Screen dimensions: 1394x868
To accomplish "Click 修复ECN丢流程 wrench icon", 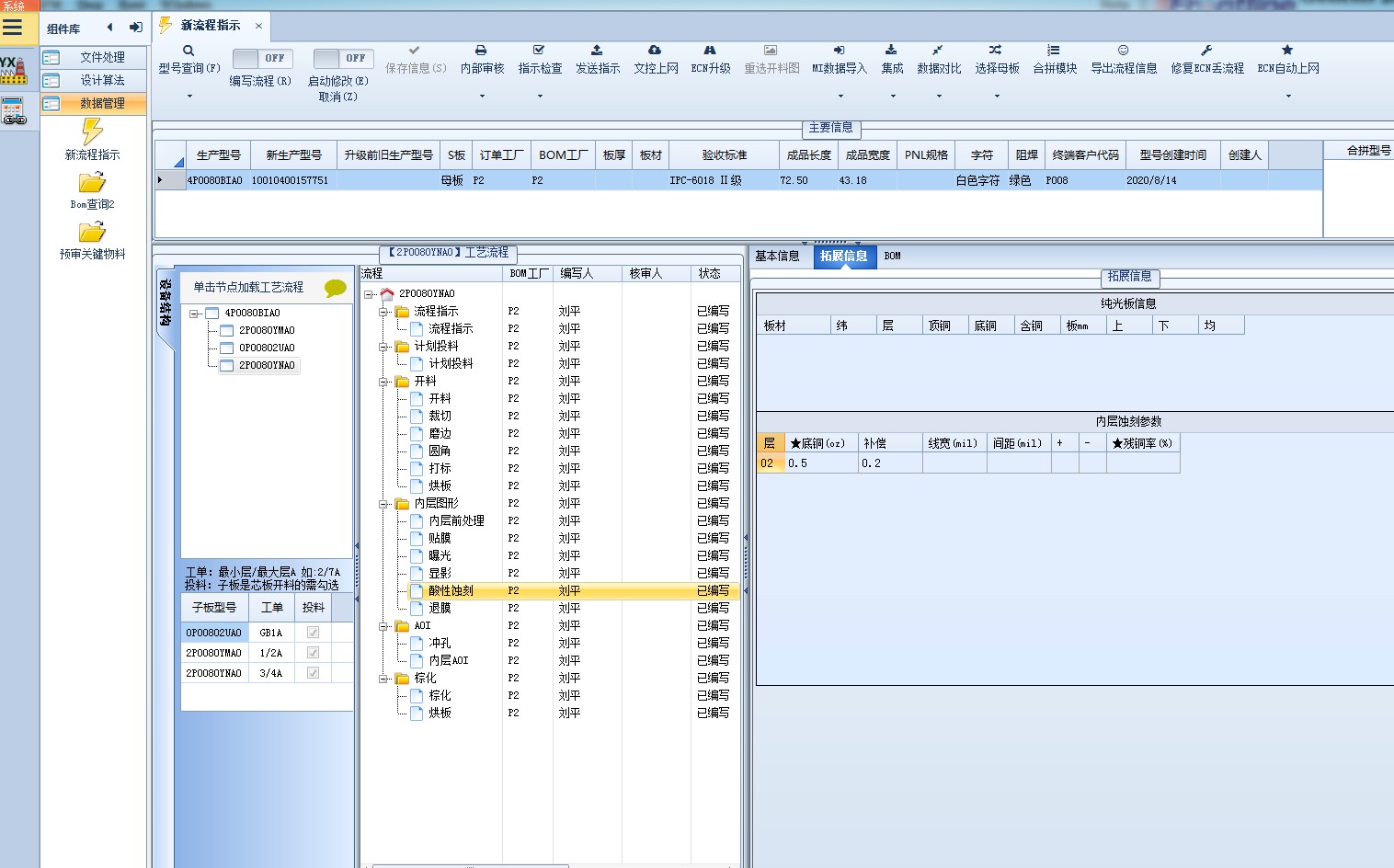I will click(1206, 51).
